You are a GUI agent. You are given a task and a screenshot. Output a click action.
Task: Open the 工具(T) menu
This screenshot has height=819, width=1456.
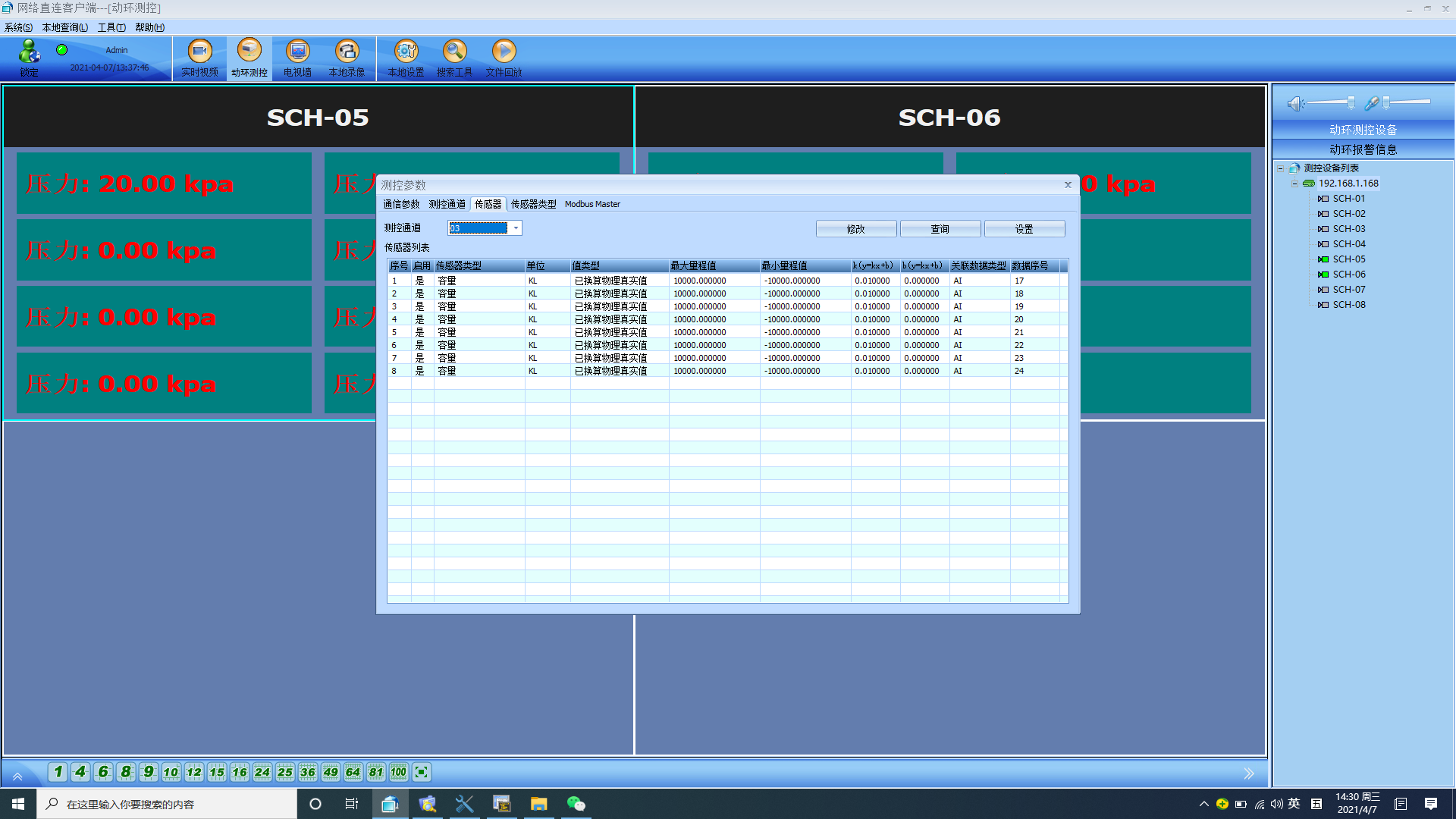111,27
